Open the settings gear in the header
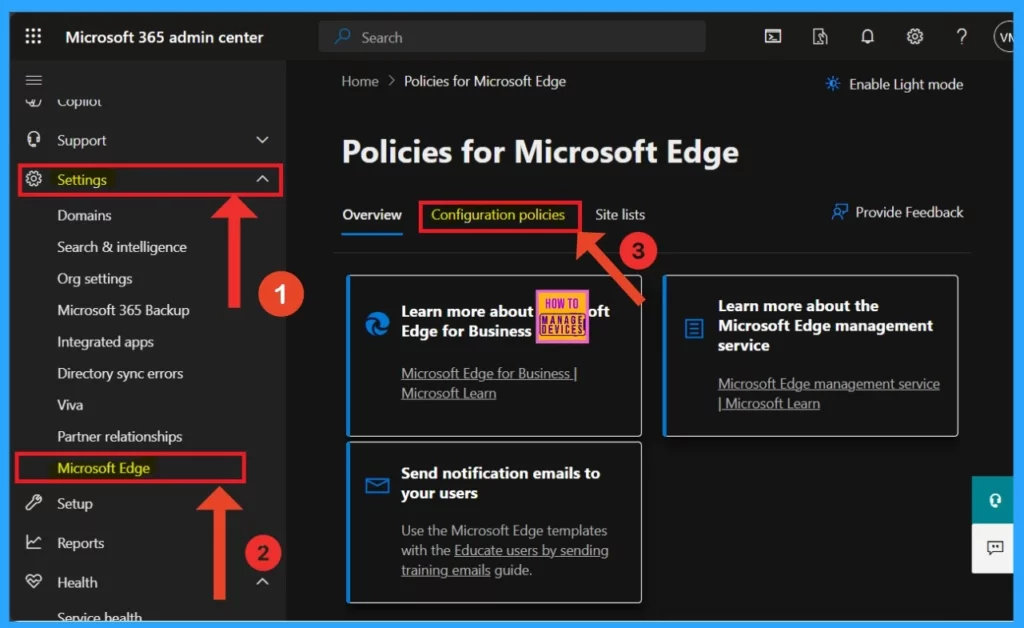 pos(914,37)
